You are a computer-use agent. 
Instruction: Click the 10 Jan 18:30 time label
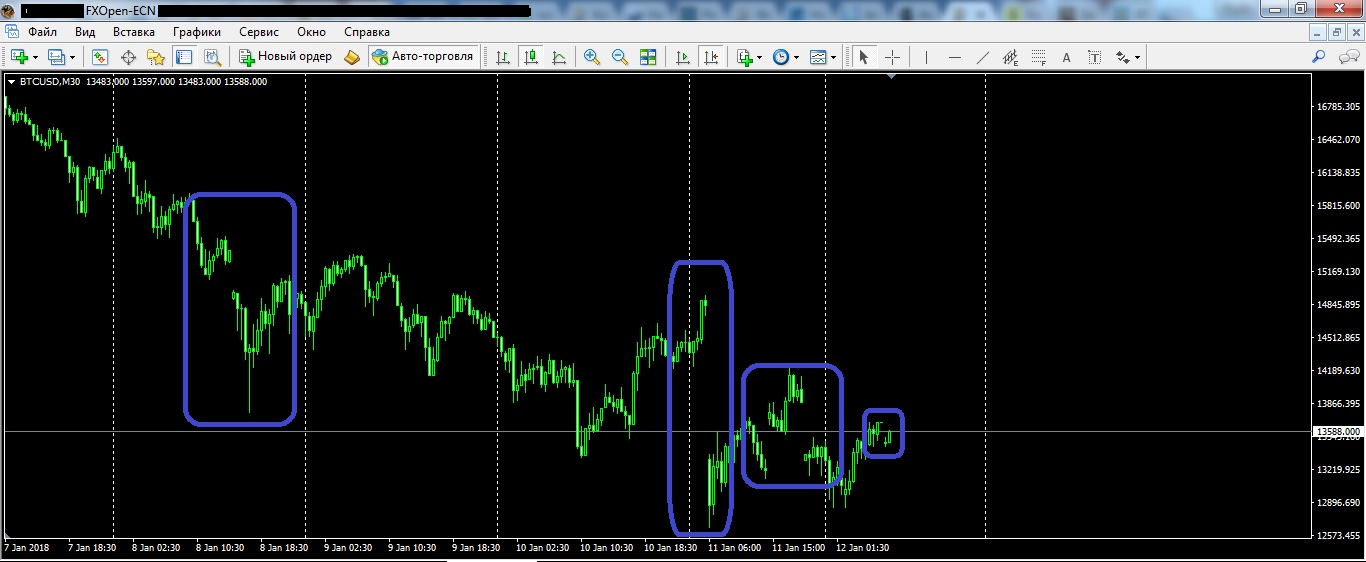coord(671,548)
